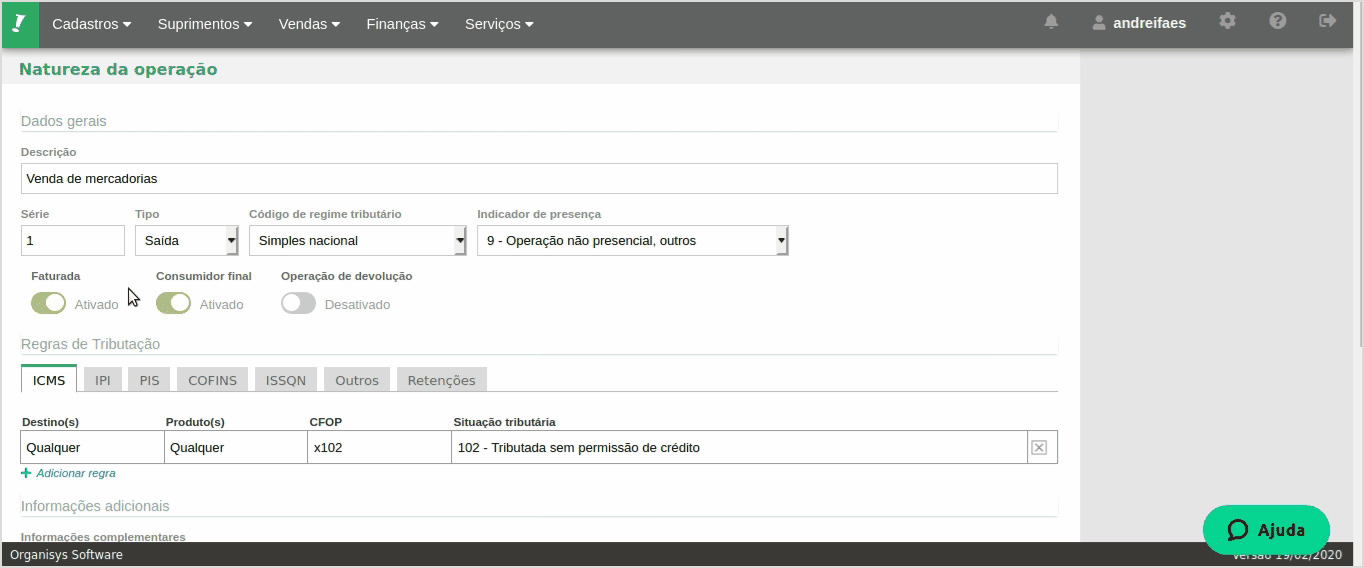
Task: Open the Indicador de presença dropdown
Action: click(x=632, y=241)
